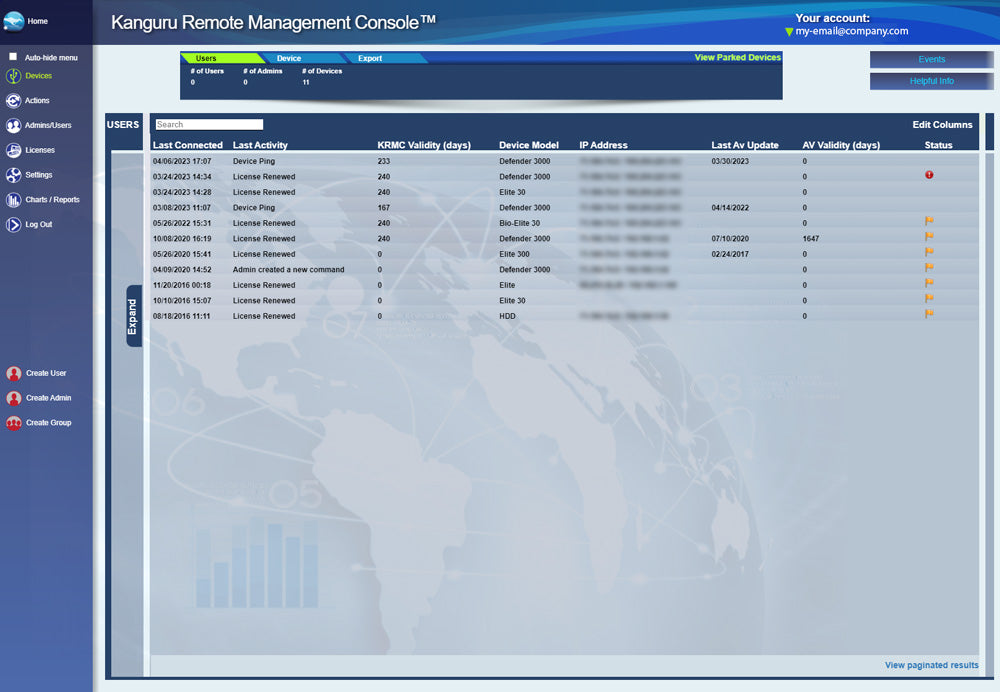Expand the USERS side panel
The image size is (1000, 692).
tap(133, 316)
